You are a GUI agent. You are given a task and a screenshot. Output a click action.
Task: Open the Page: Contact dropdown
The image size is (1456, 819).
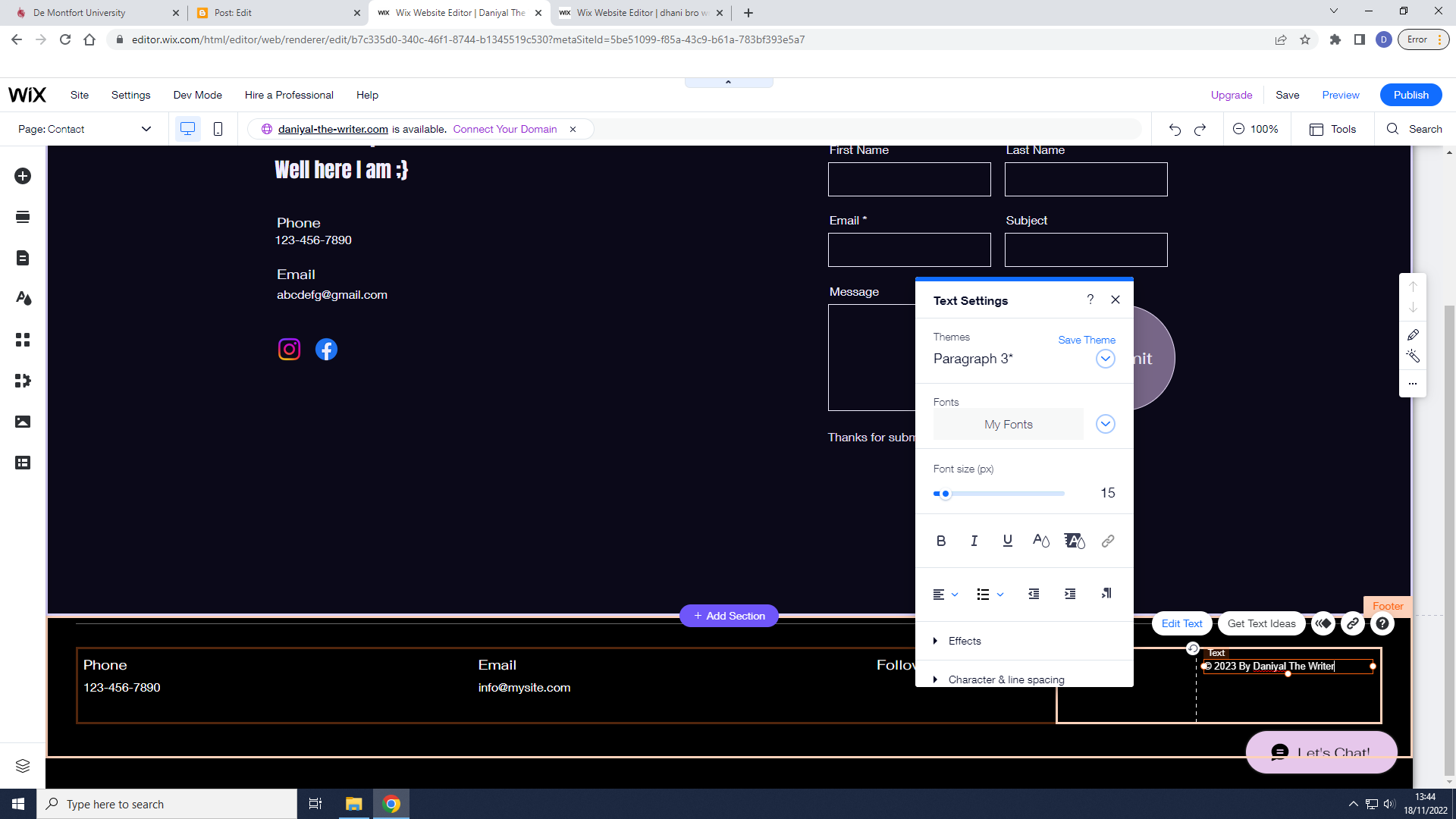click(84, 129)
